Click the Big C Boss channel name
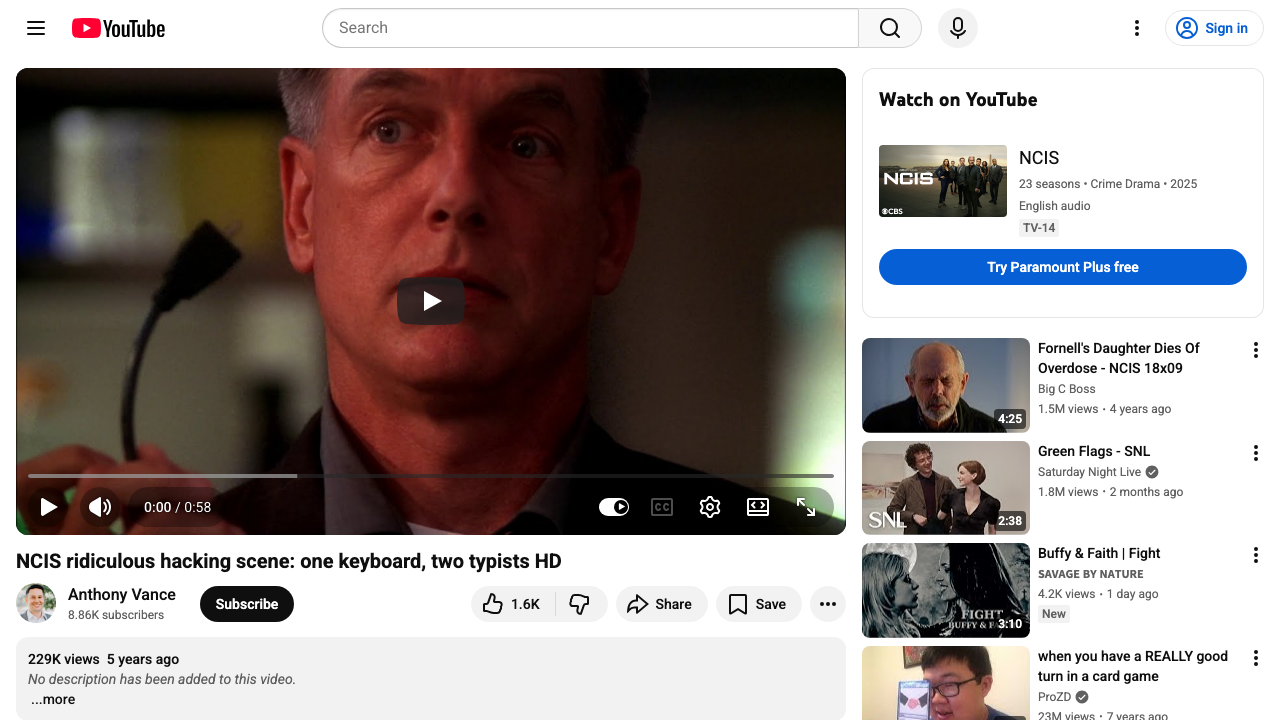Viewport: 1280px width, 720px height. (x=1067, y=389)
